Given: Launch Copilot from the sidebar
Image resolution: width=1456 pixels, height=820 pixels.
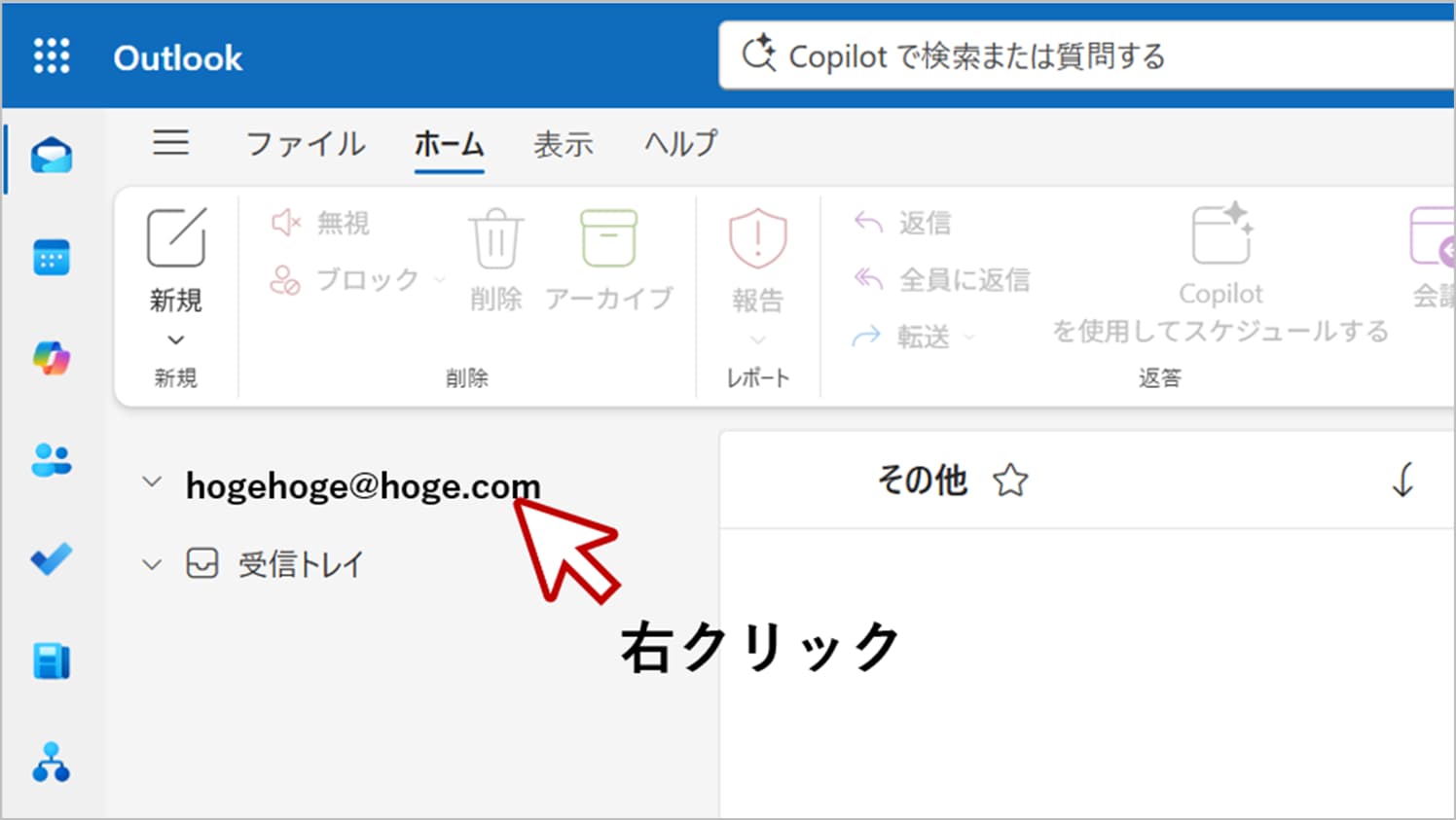Looking at the screenshot, I should tap(52, 359).
